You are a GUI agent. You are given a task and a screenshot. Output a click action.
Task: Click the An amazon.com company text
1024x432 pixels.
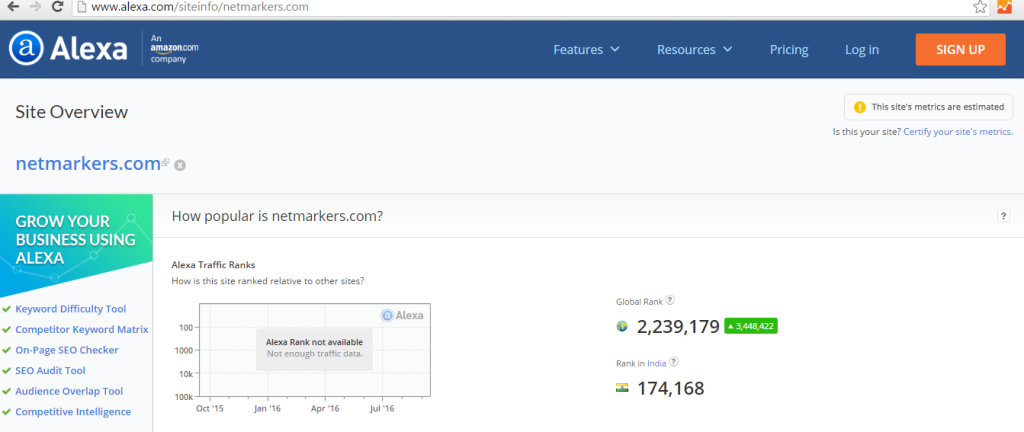[174, 49]
